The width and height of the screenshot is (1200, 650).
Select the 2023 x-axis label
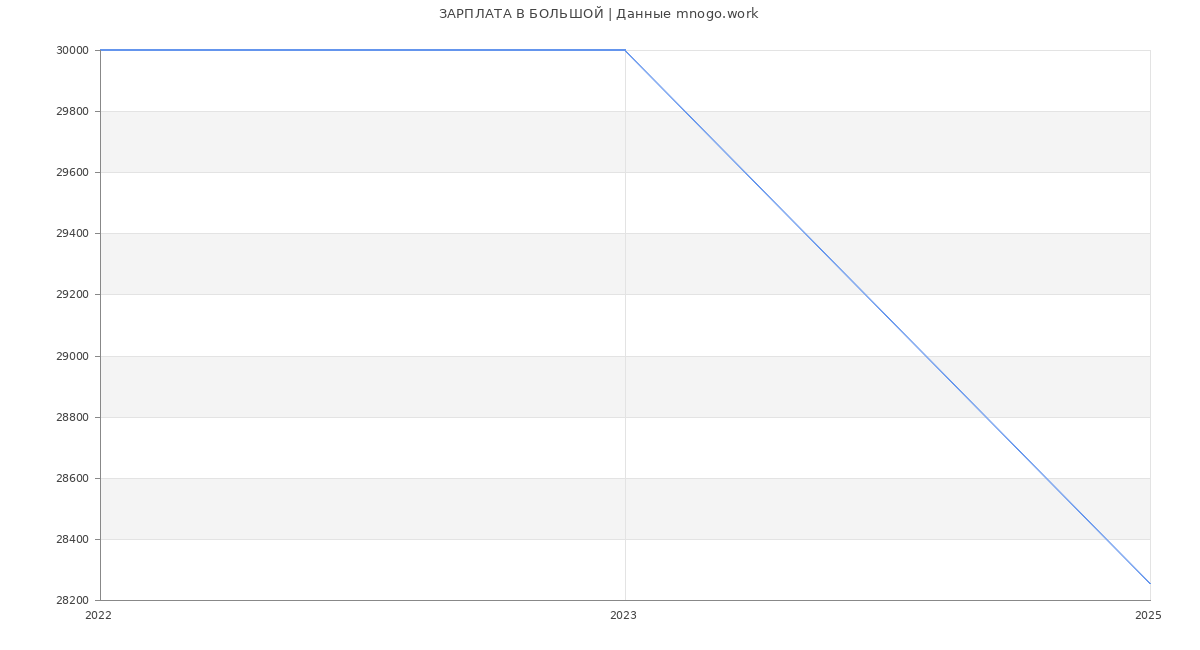click(x=623, y=616)
